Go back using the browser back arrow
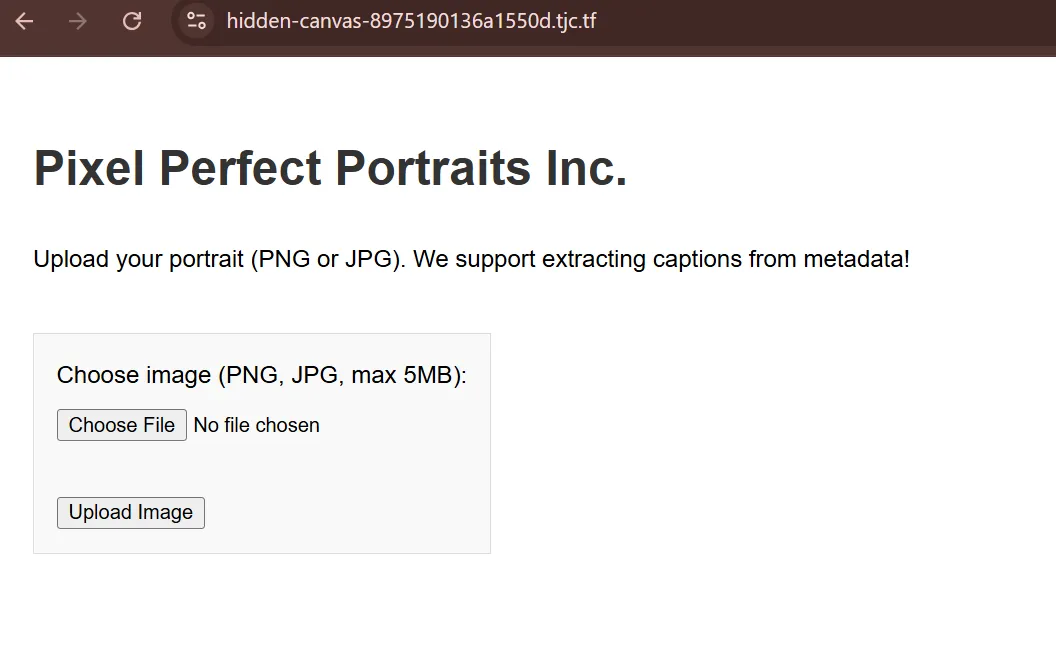 point(24,22)
